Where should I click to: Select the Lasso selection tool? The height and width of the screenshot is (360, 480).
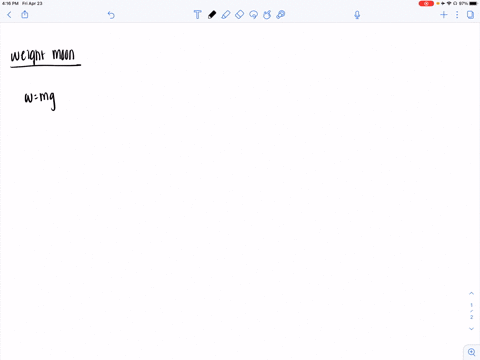253,15
